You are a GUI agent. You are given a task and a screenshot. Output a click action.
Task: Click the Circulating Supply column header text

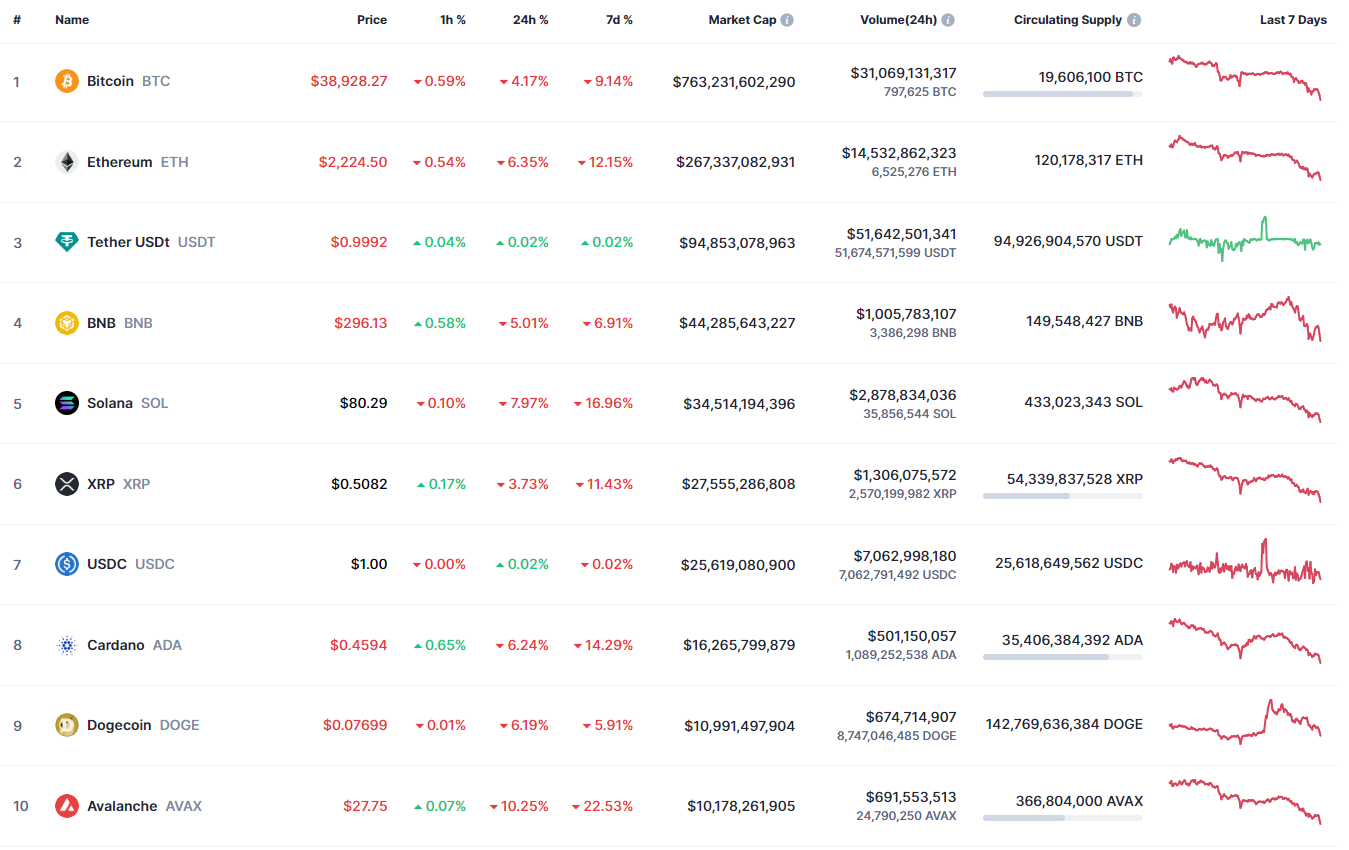pos(1068,20)
